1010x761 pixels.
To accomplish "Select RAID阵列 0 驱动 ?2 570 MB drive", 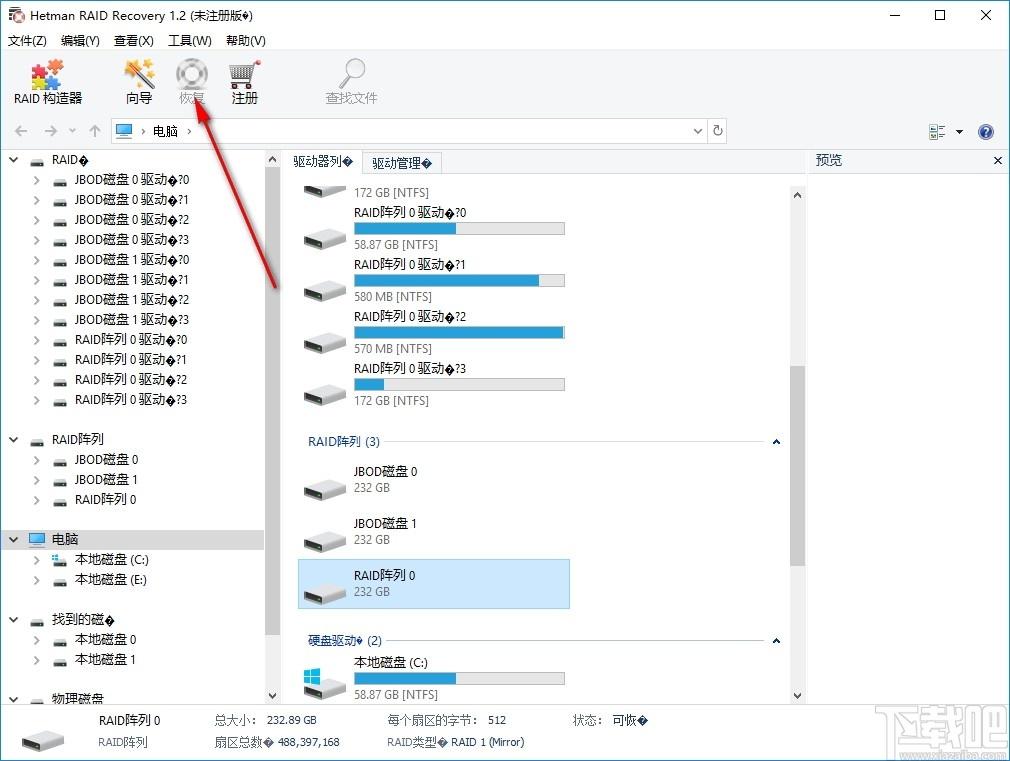I will [x=434, y=332].
